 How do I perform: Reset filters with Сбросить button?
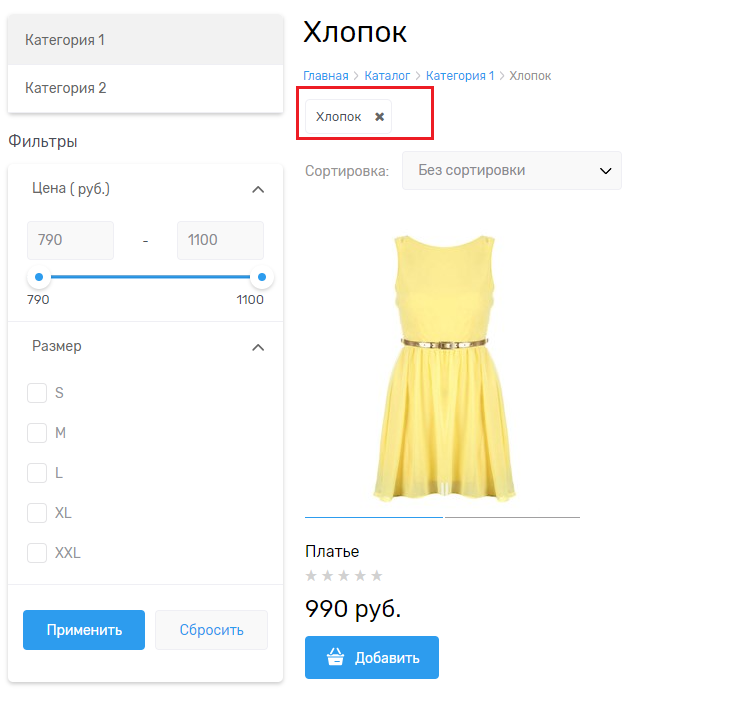(x=211, y=630)
